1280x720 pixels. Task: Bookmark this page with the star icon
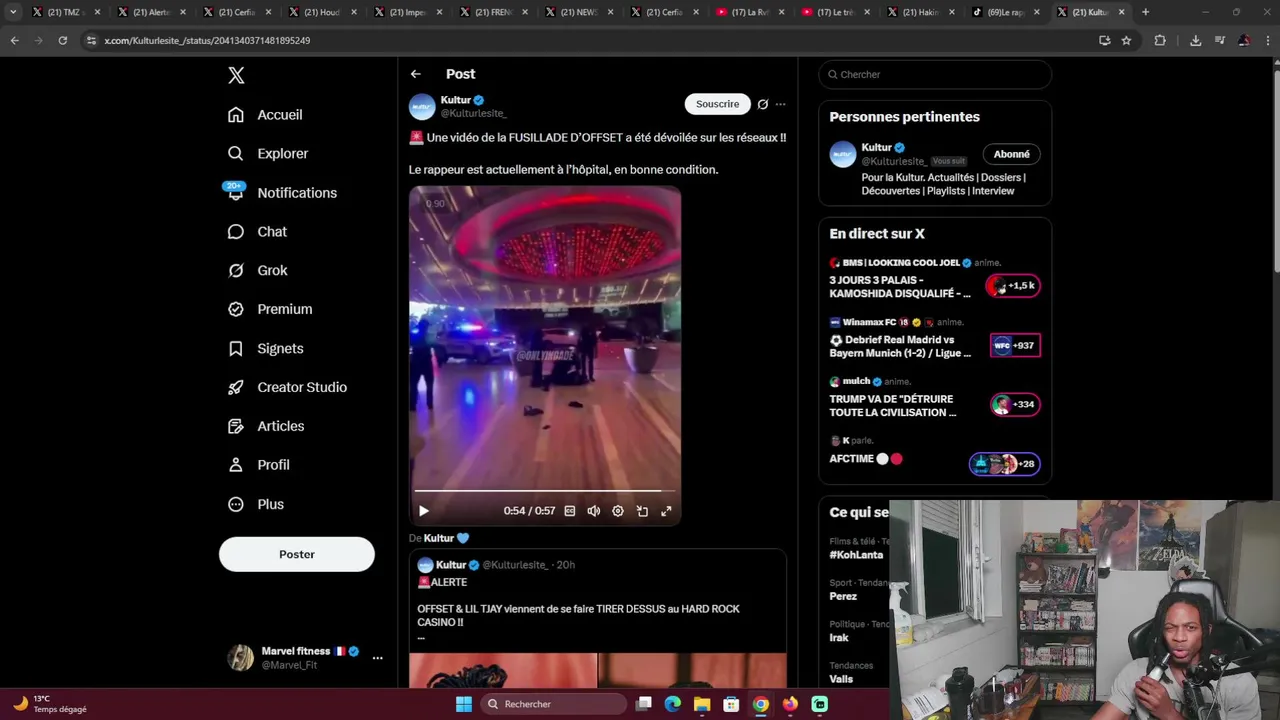(x=1126, y=40)
